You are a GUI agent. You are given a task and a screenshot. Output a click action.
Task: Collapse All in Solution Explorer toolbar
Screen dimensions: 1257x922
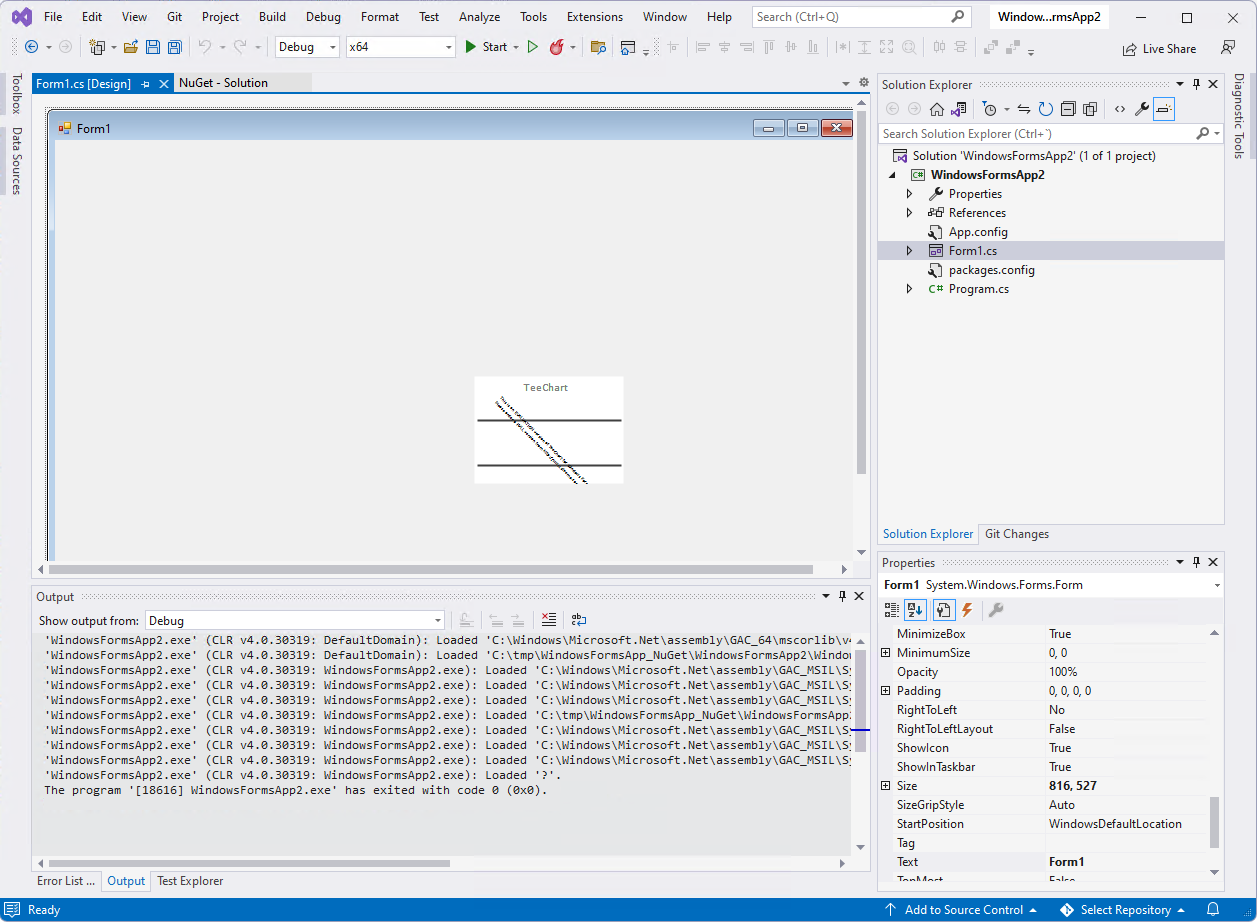click(1068, 109)
